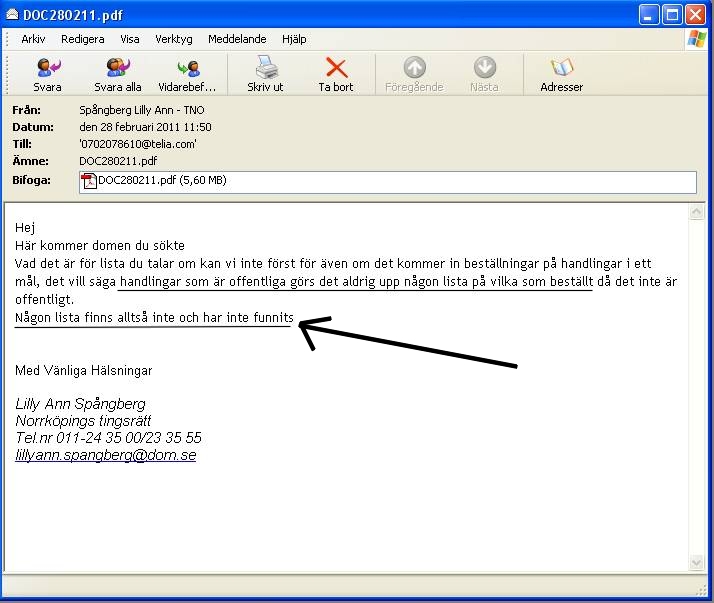Image resolution: width=714 pixels, height=603 pixels.
Task: Open the Meddelande menu
Action: coord(237,39)
